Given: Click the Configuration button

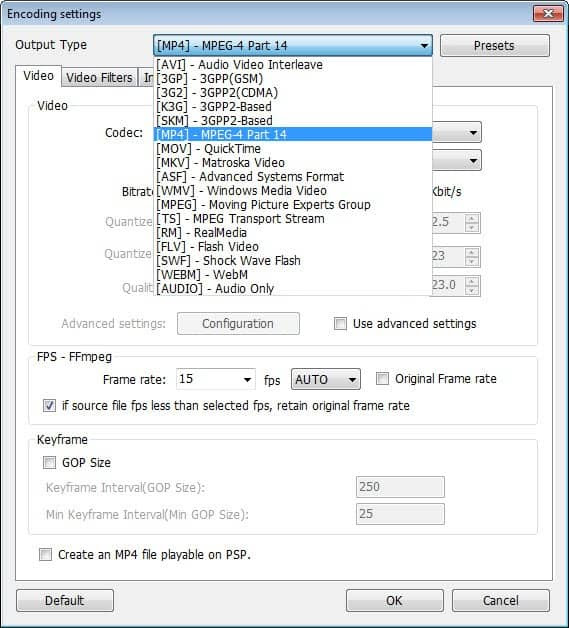Looking at the screenshot, I should point(238,324).
